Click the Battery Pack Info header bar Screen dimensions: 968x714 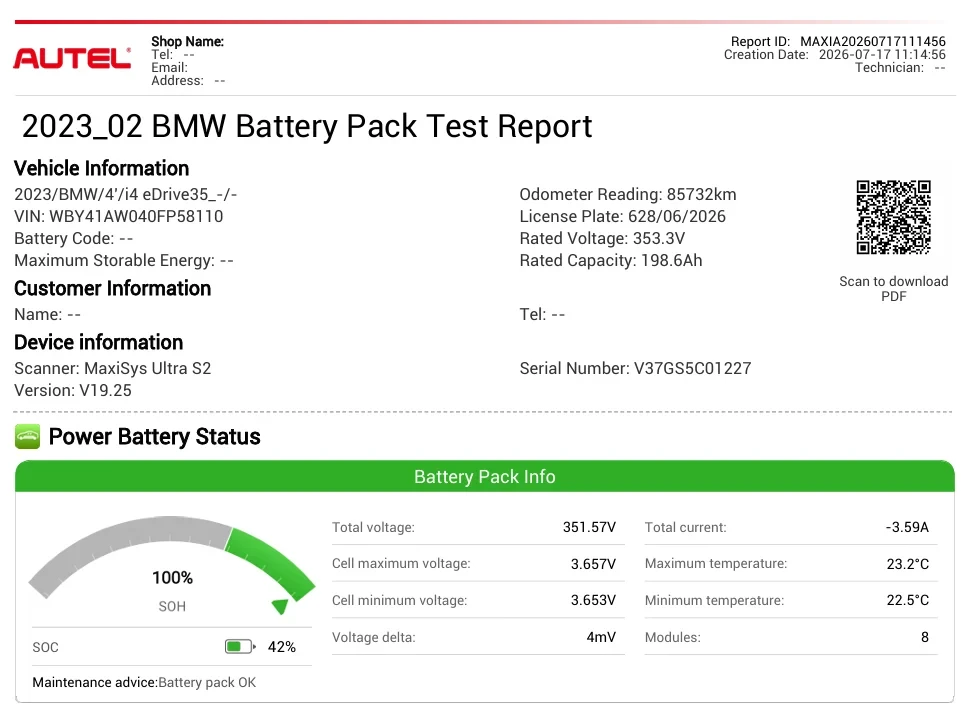coord(485,476)
